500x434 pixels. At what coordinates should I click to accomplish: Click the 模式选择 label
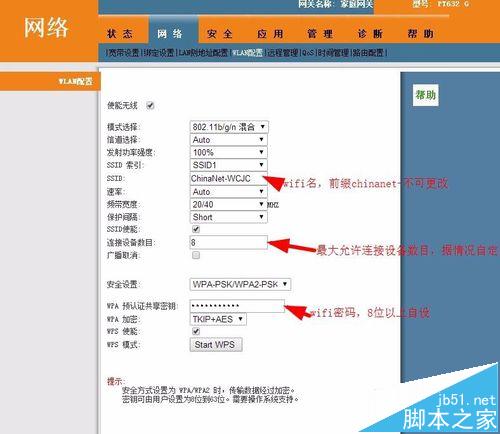coord(124,127)
